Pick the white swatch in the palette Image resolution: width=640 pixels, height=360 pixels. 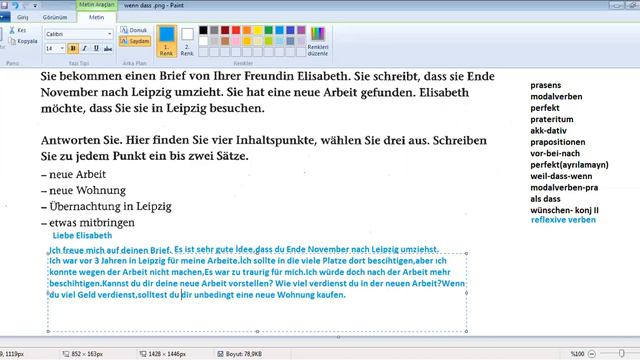pyautogui.click(x=203, y=41)
